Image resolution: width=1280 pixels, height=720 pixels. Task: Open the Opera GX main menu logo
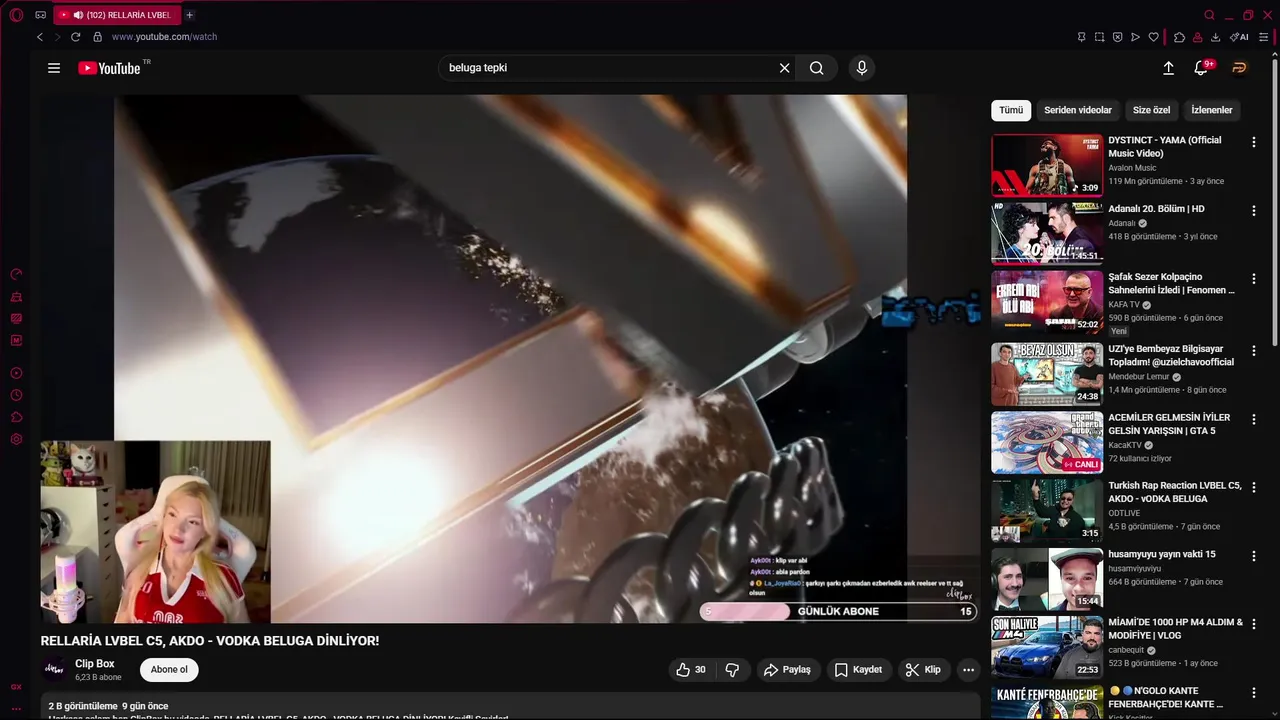(16, 15)
